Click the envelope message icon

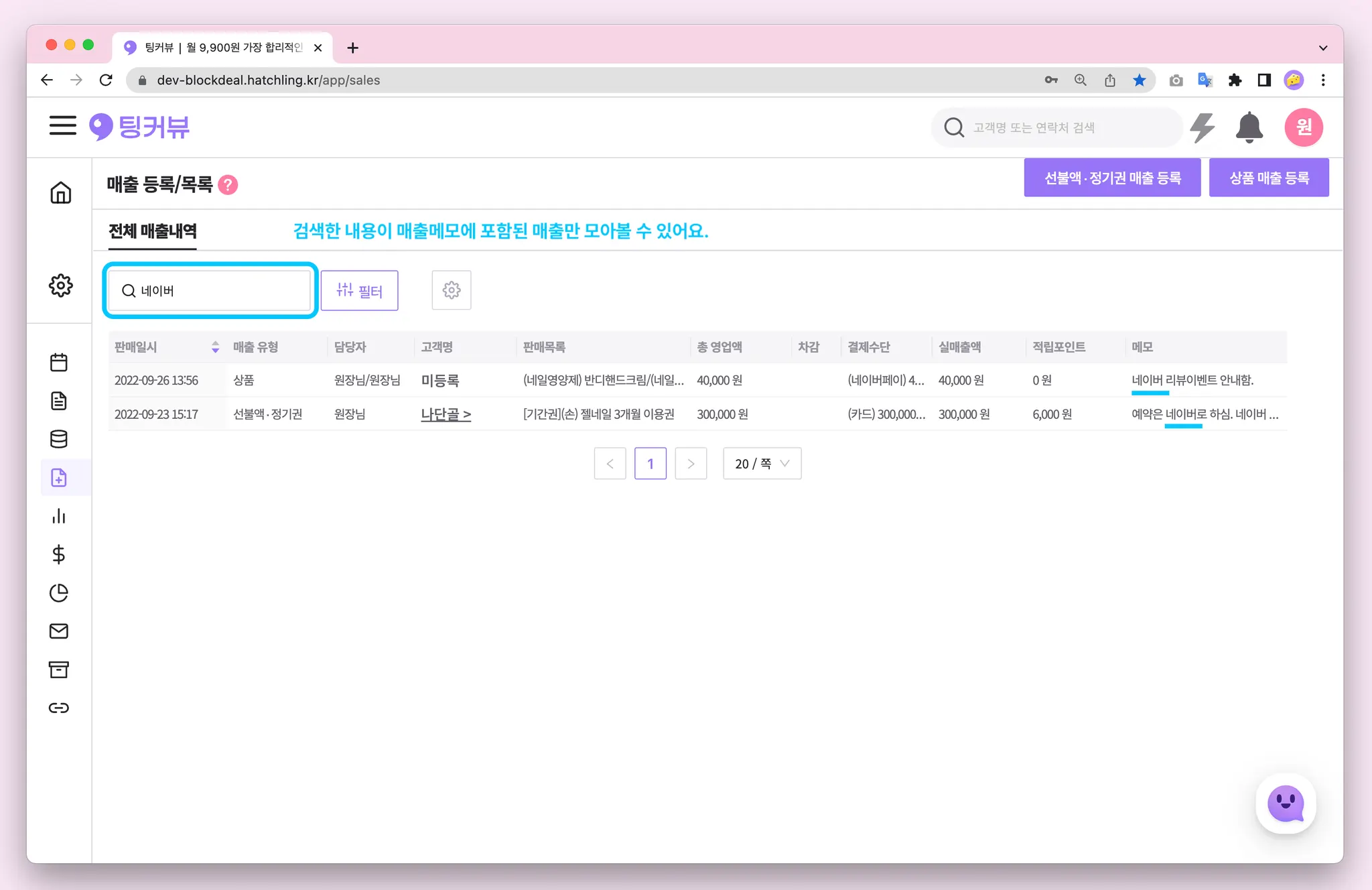[59, 631]
